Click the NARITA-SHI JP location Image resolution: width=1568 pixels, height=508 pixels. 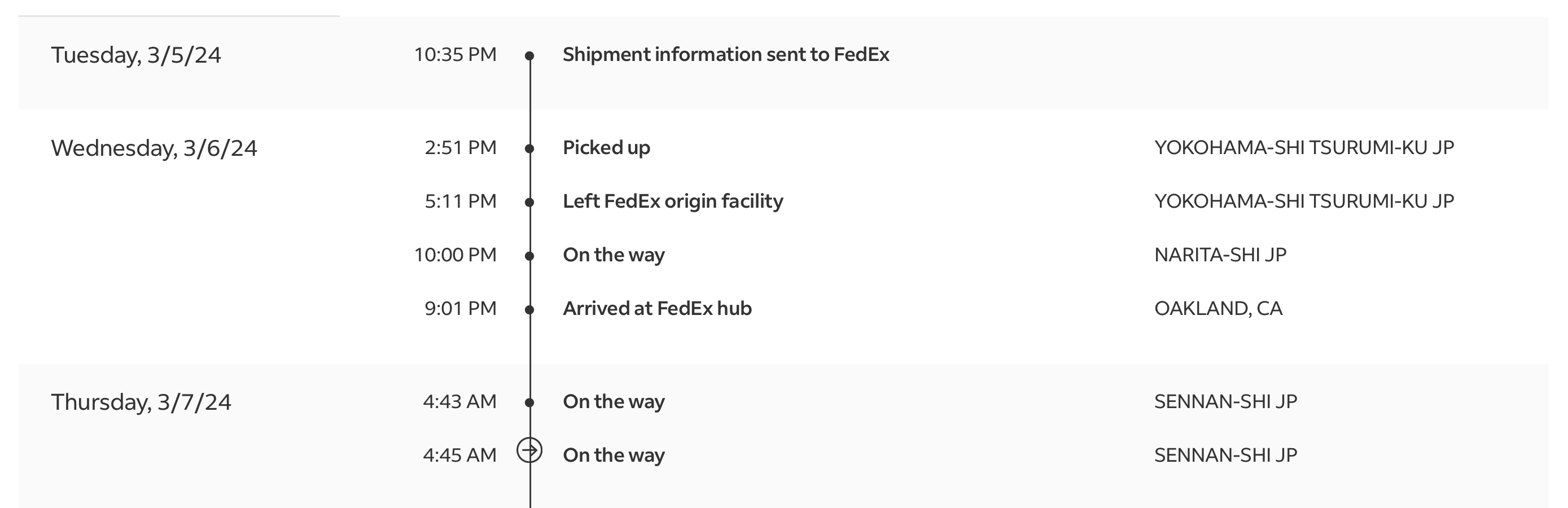tap(1220, 255)
